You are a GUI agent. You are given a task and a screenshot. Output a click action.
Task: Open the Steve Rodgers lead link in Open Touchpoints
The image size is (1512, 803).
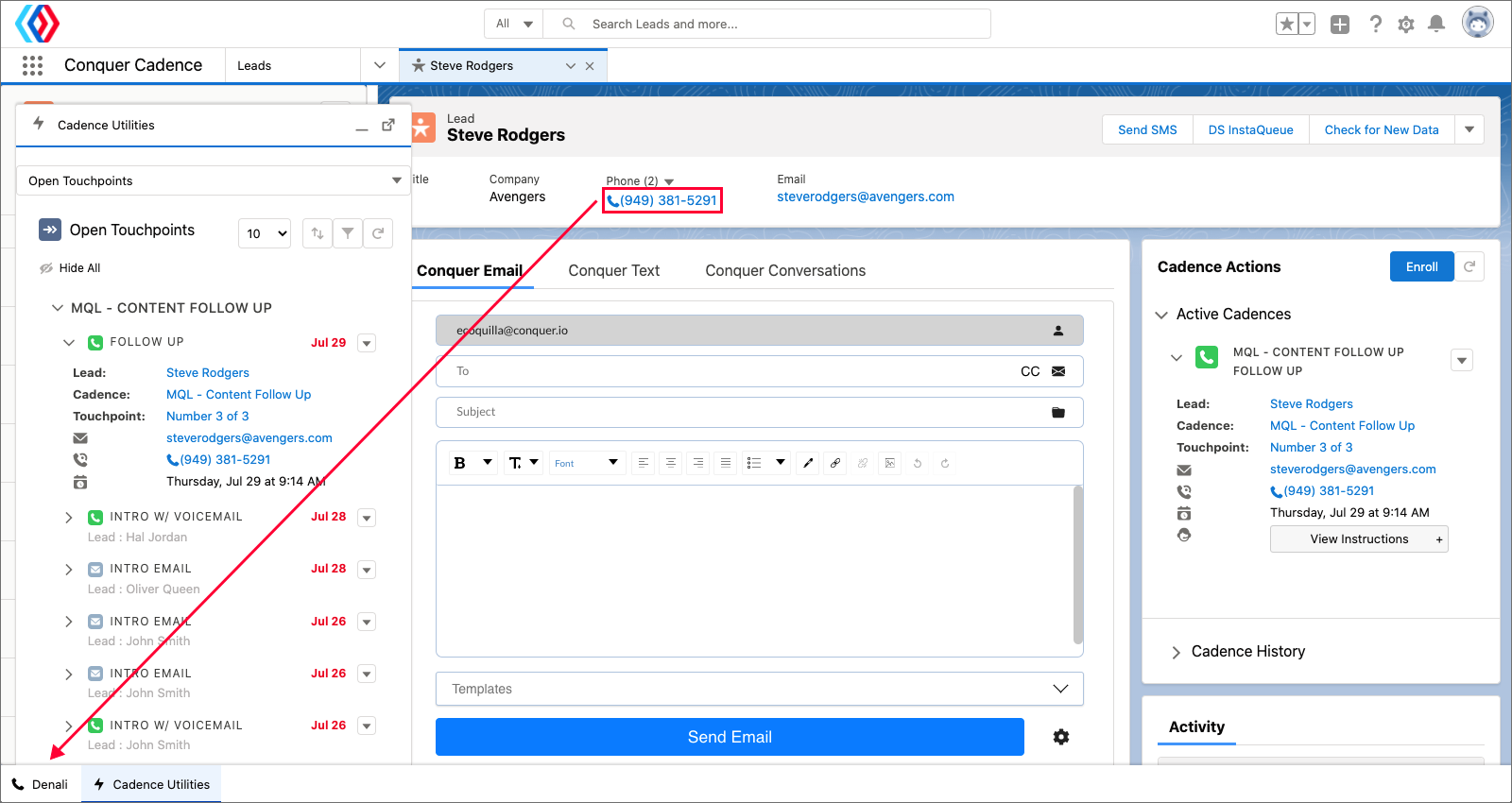(x=208, y=373)
